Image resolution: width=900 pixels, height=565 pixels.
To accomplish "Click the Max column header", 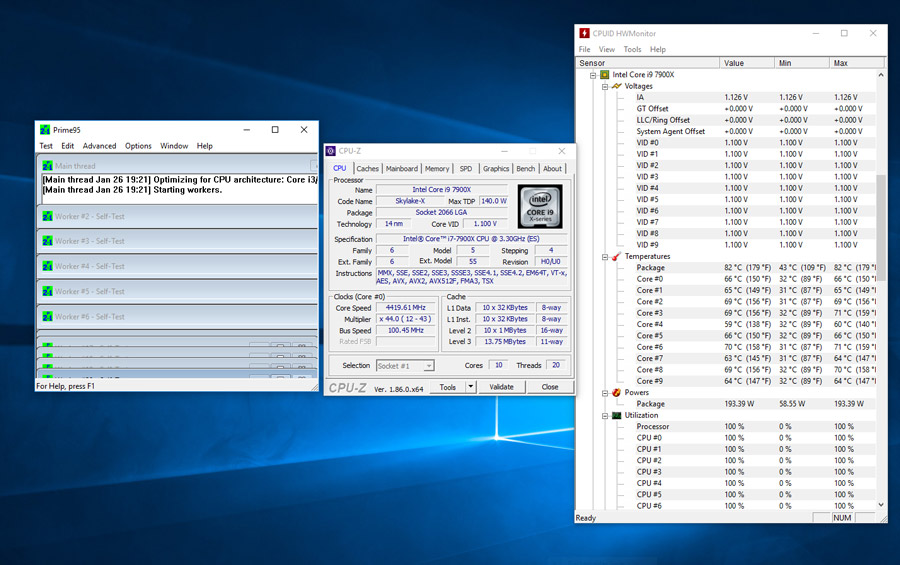I will coord(858,63).
